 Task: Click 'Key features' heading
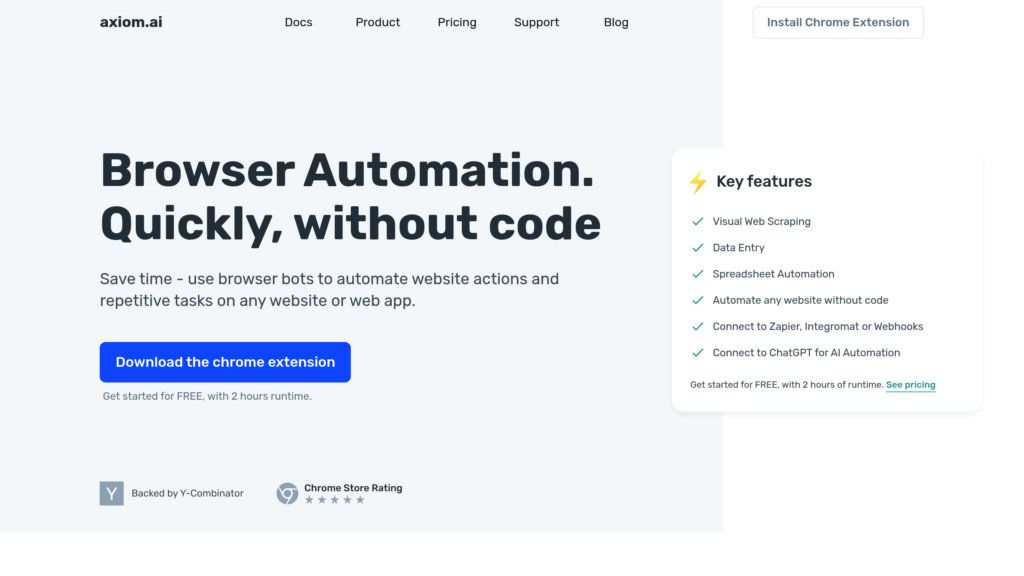pyautogui.click(x=764, y=182)
